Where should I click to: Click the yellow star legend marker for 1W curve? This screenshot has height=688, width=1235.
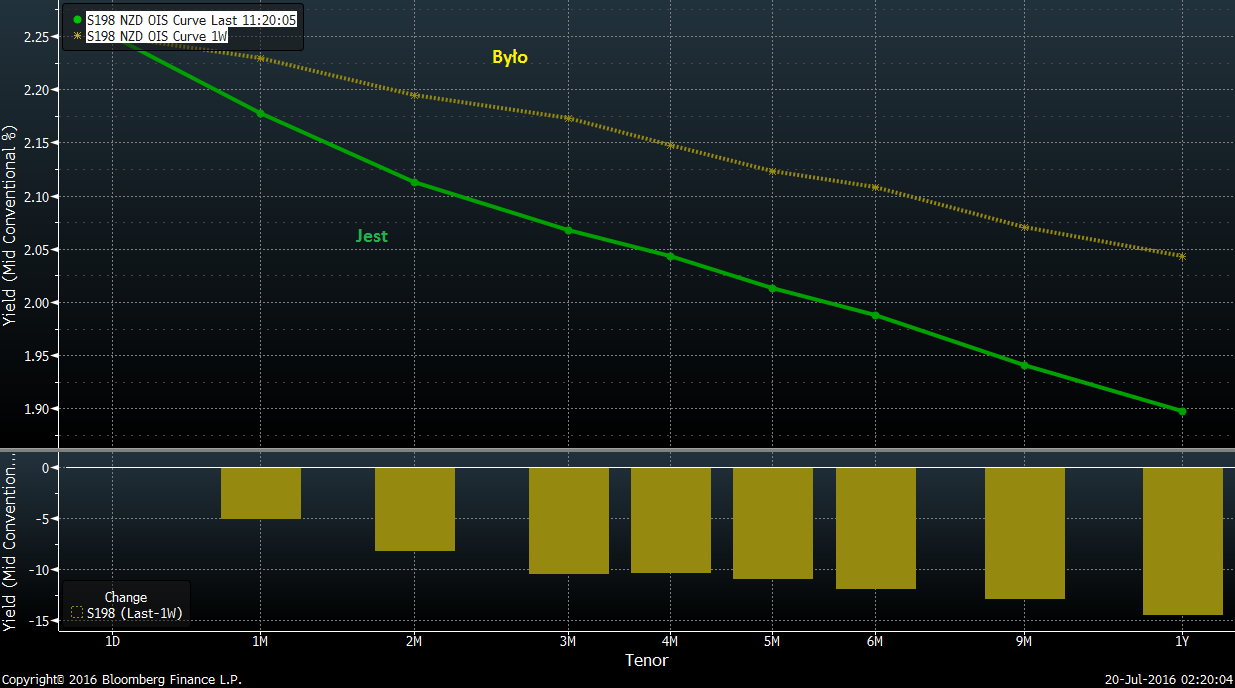[x=77, y=36]
